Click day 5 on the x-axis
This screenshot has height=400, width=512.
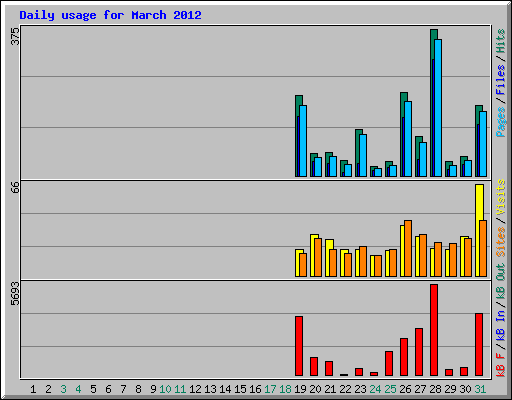point(93,389)
